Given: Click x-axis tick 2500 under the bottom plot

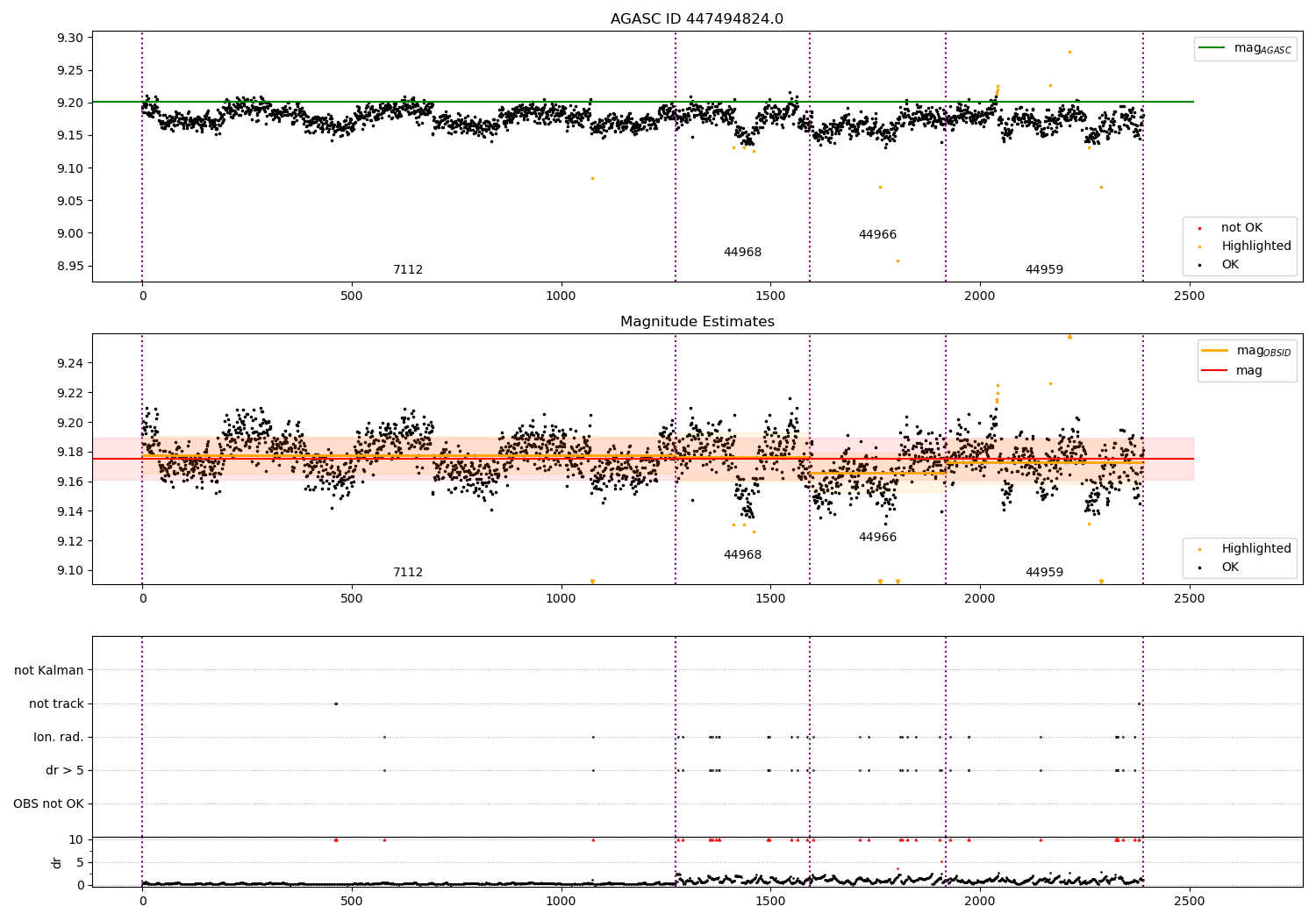Looking at the screenshot, I should click(1189, 901).
